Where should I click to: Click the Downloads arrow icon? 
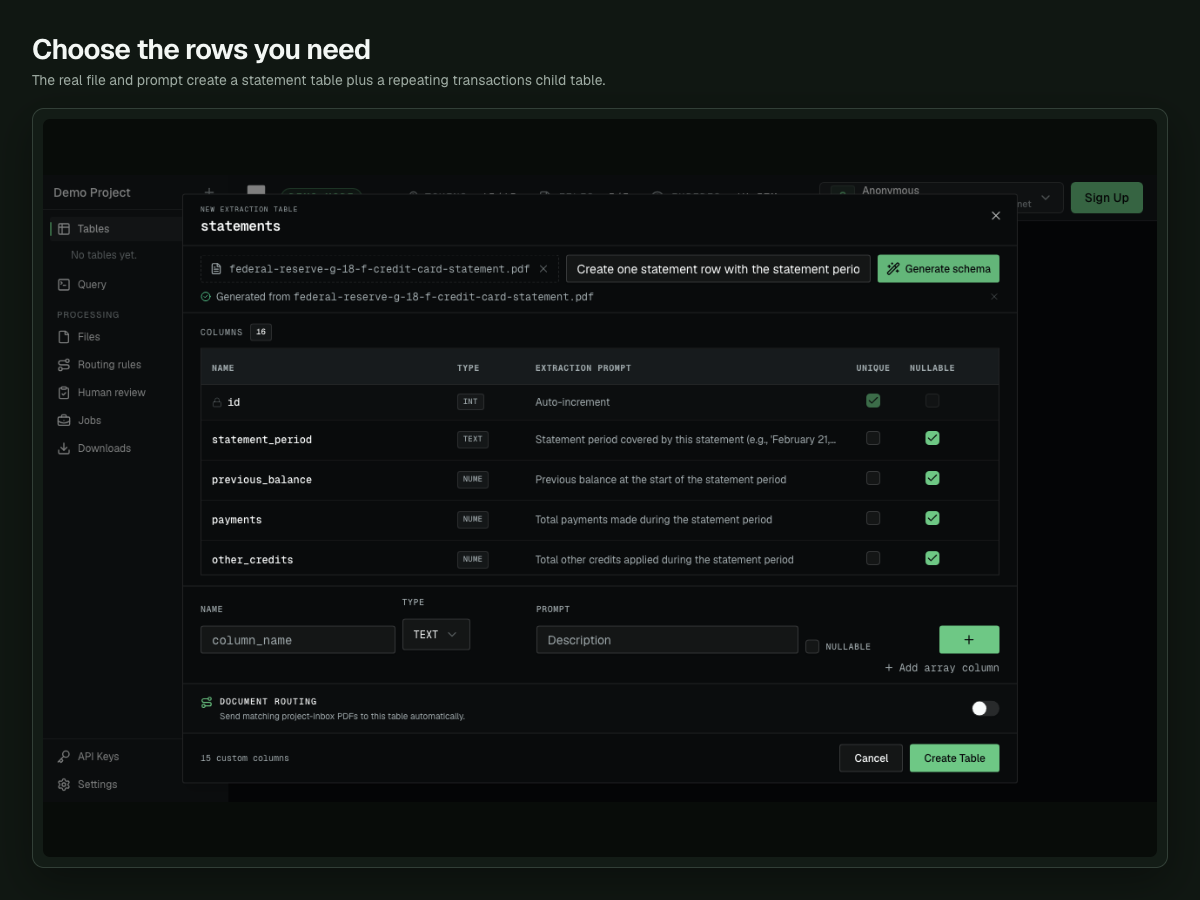(x=64, y=449)
